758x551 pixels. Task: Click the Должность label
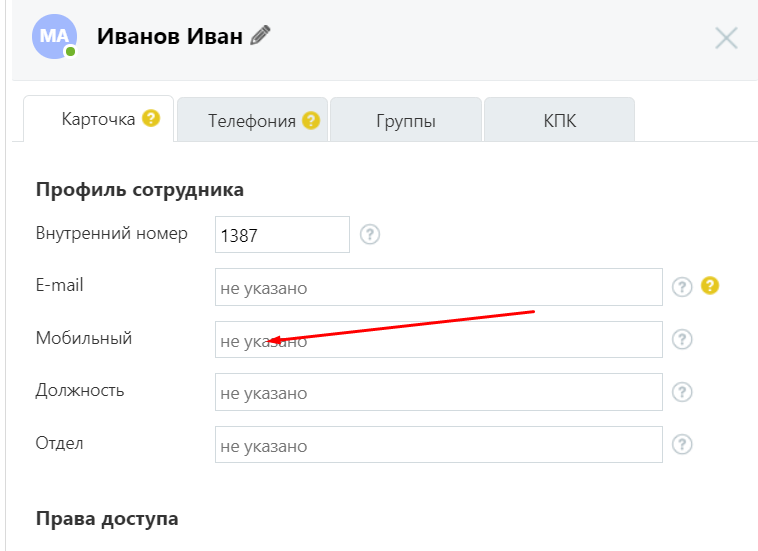pos(80,391)
